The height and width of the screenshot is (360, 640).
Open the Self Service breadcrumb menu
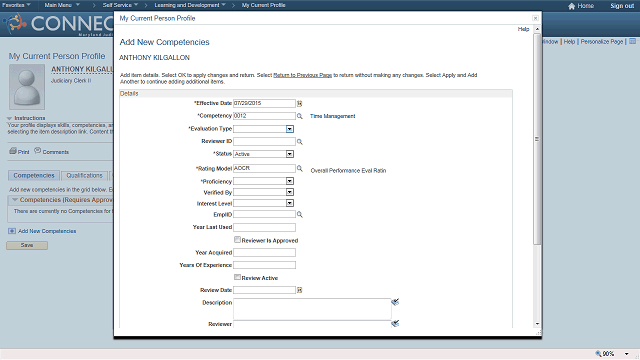(120, 5)
